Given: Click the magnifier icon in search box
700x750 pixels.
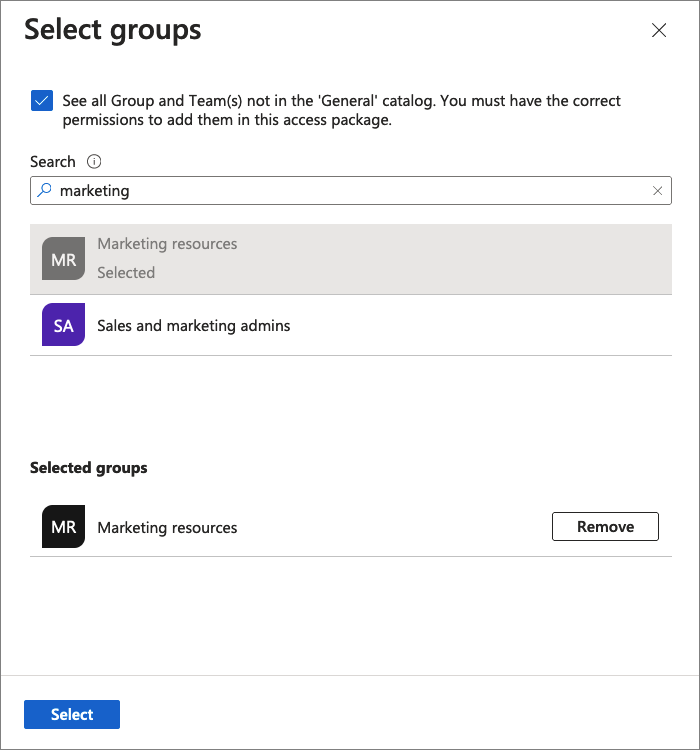Looking at the screenshot, I should click(x=44, y=190).
